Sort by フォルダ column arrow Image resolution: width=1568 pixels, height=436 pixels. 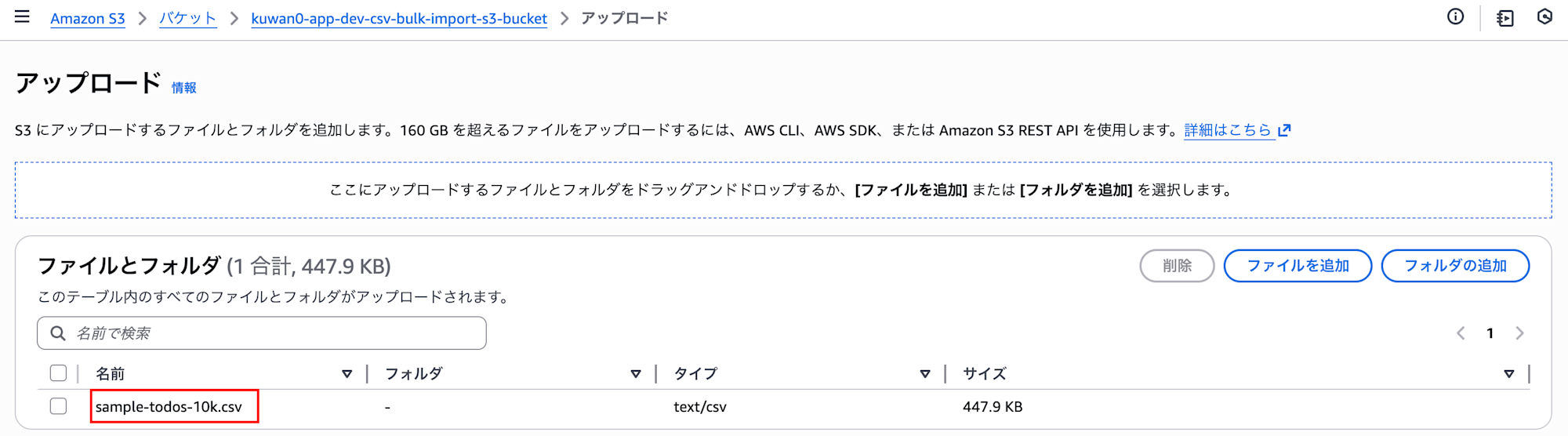pos(636,374)
